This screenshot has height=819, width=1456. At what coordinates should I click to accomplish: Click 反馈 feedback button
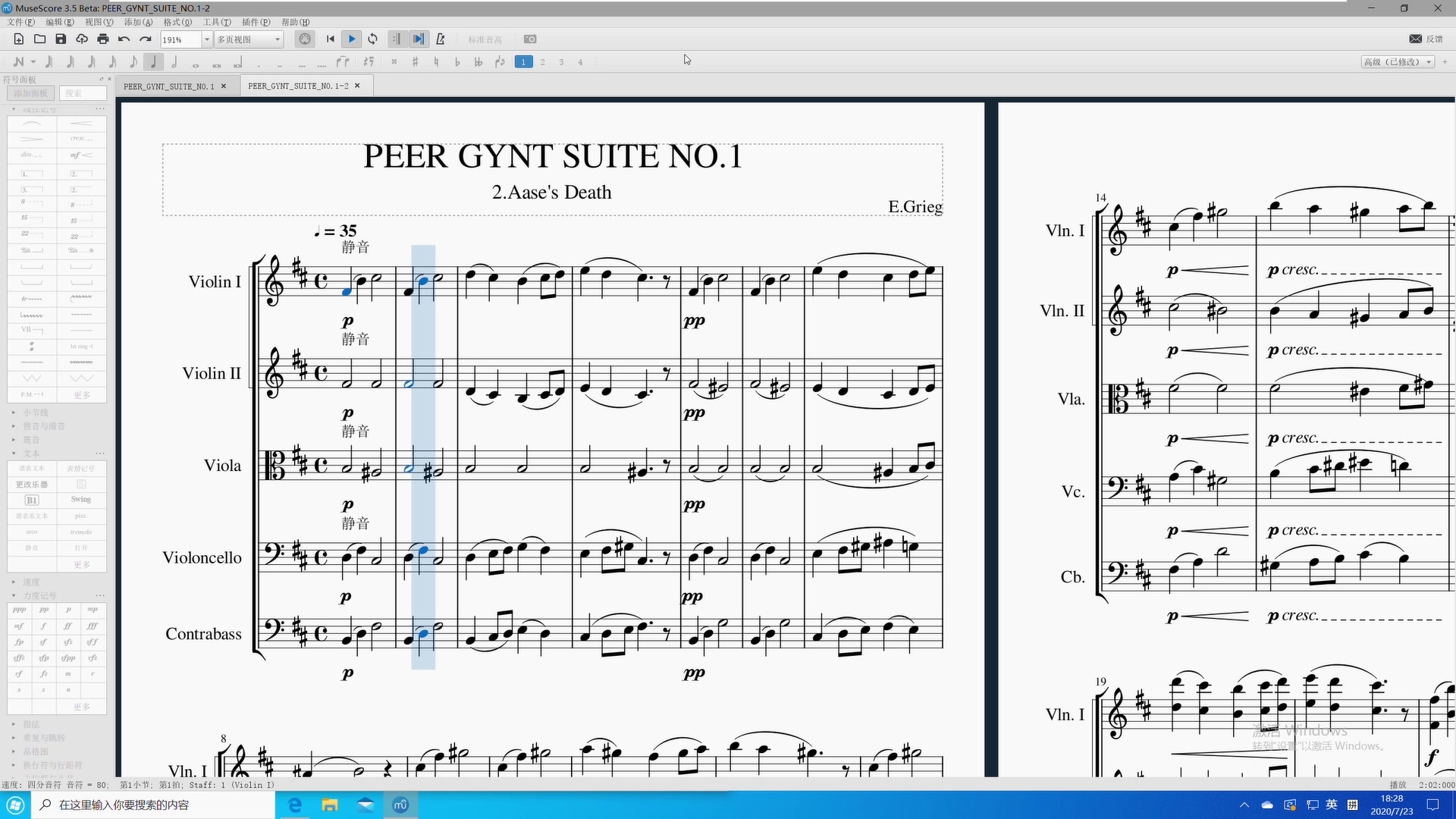coord(1426,39)
